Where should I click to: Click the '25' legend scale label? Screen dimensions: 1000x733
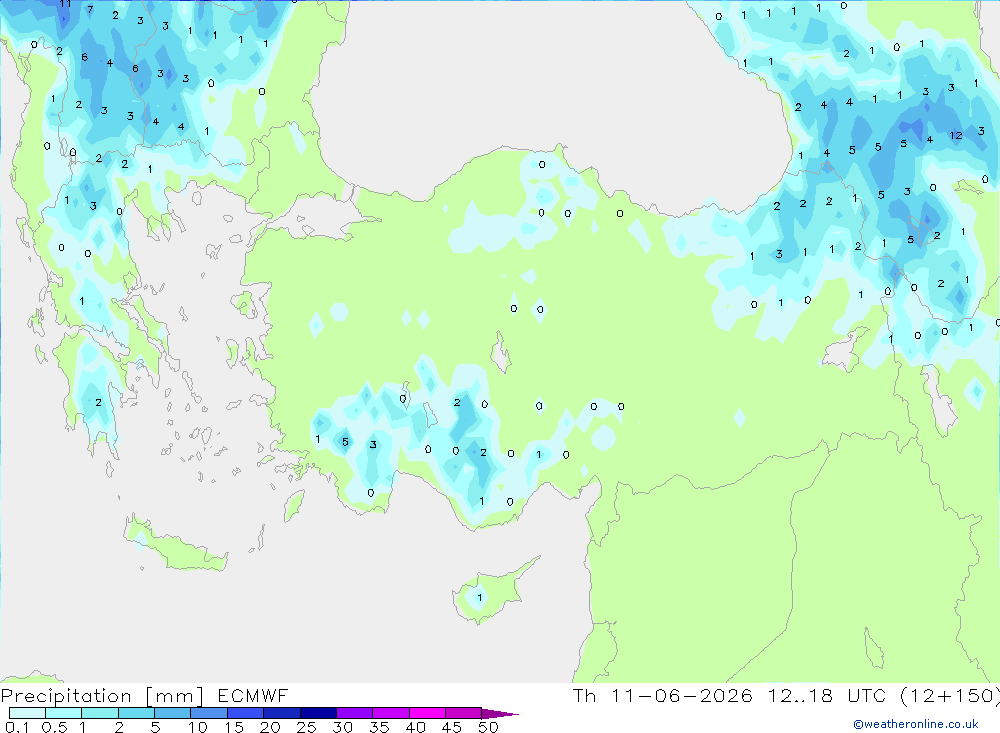point(306,727)
